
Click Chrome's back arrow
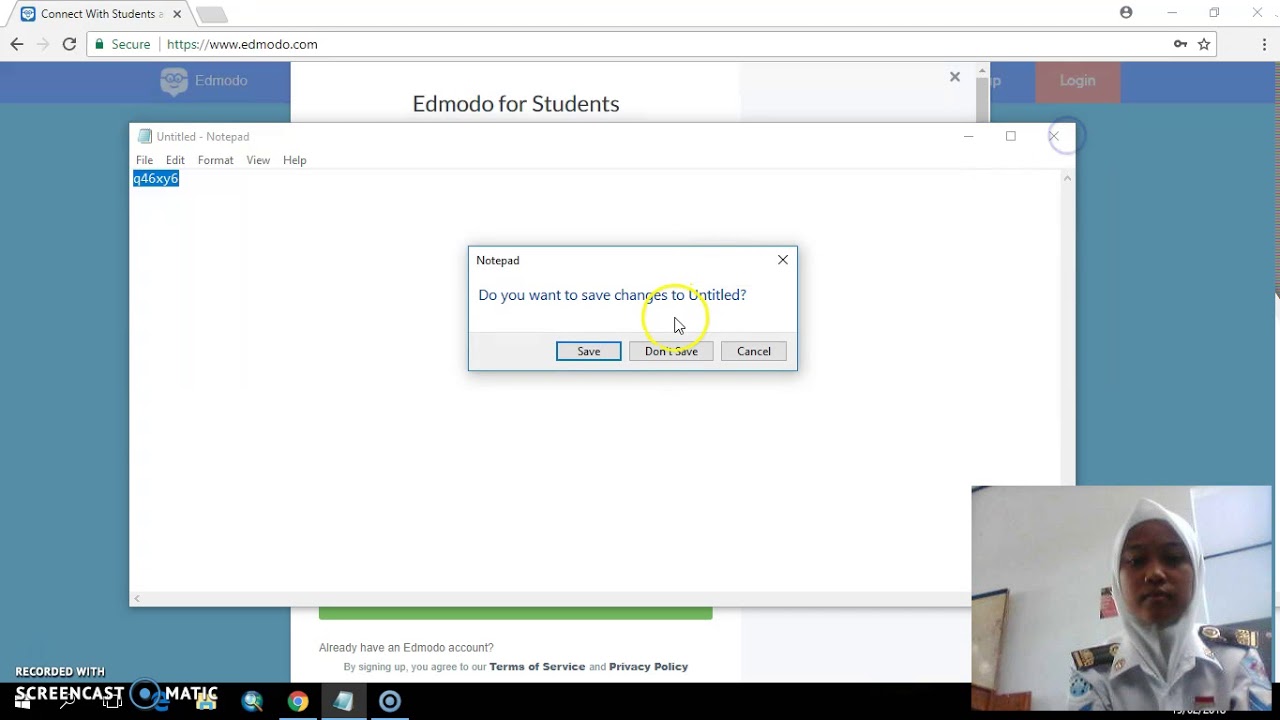coord(17,44)
